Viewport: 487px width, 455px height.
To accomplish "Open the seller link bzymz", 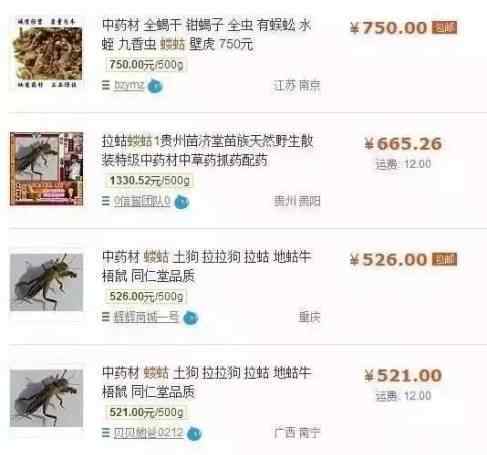I will pyautogui.click(x=129, y=85).
